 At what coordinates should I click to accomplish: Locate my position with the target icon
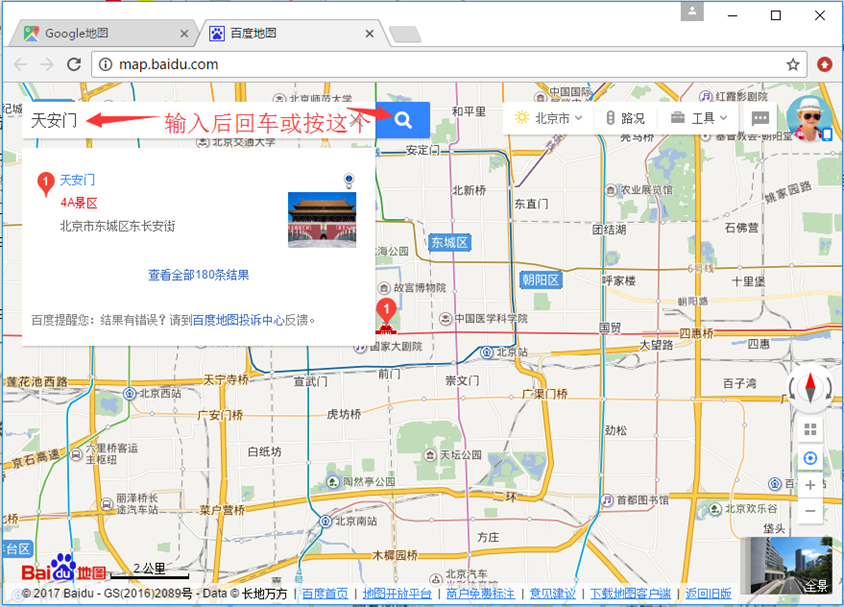810,458
